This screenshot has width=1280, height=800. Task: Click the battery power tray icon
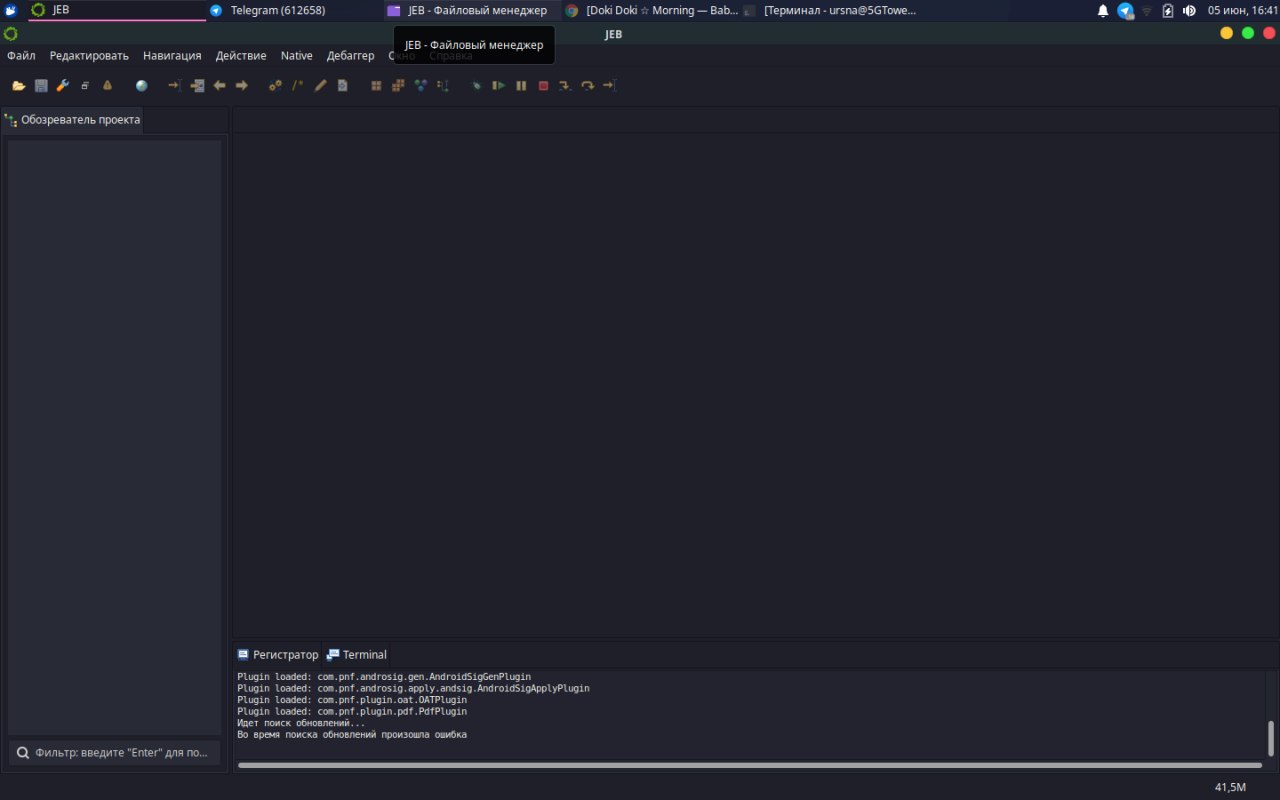[x=1168, y=10]
